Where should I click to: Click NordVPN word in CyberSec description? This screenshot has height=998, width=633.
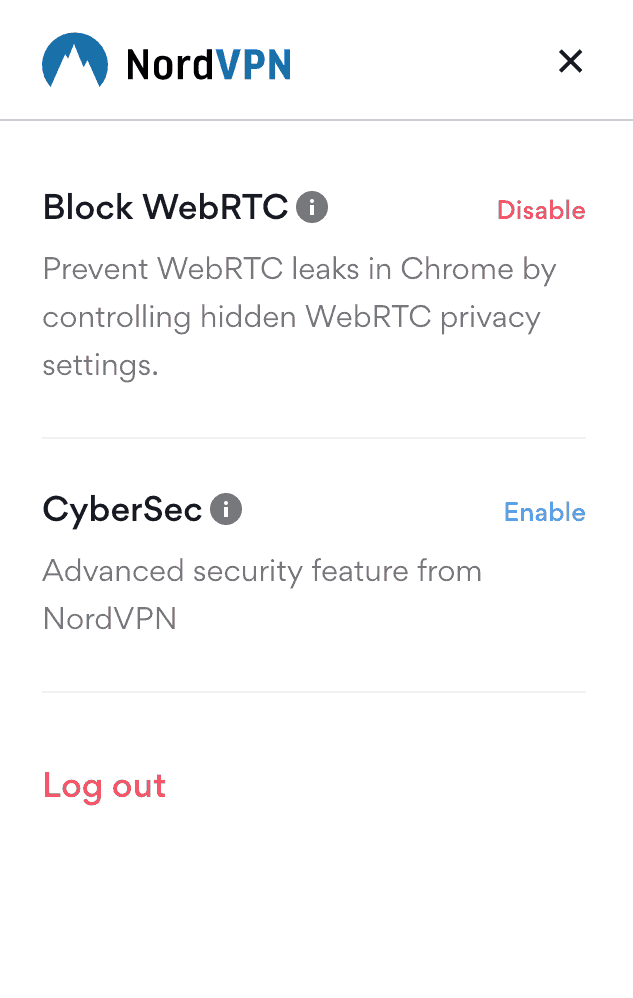click(109, 619)
